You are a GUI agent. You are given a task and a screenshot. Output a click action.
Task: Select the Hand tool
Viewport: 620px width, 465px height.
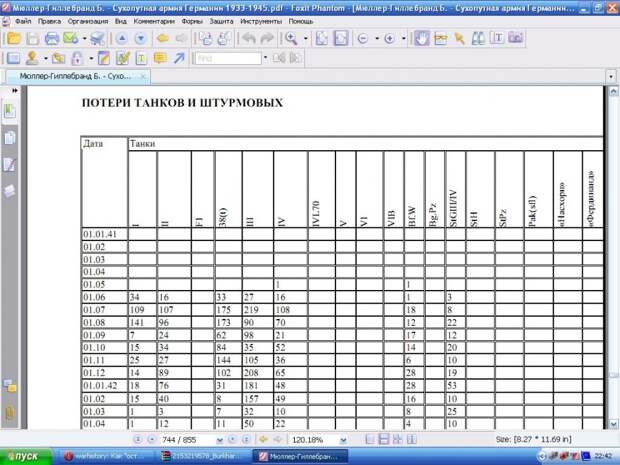422,38
